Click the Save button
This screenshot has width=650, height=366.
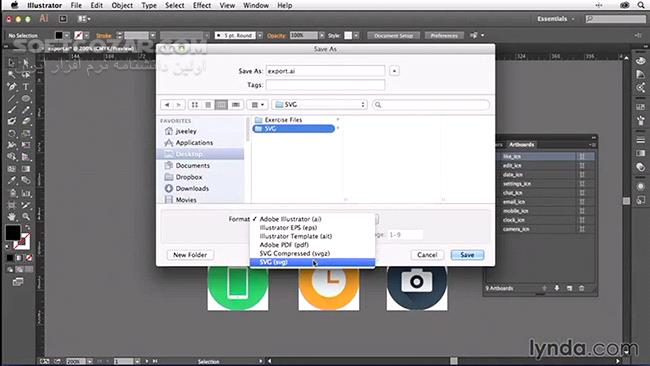click(467, 255)
